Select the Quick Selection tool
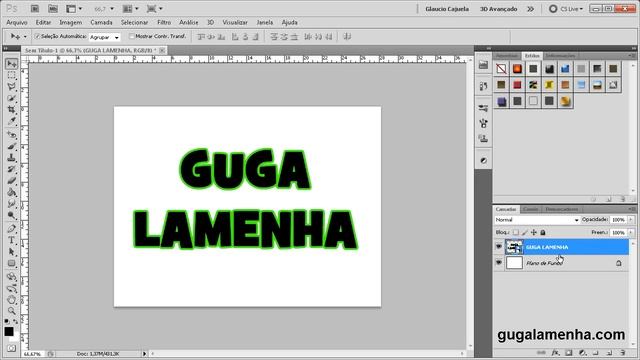Viewport: 640px width, 360px height. click(11, 98)
